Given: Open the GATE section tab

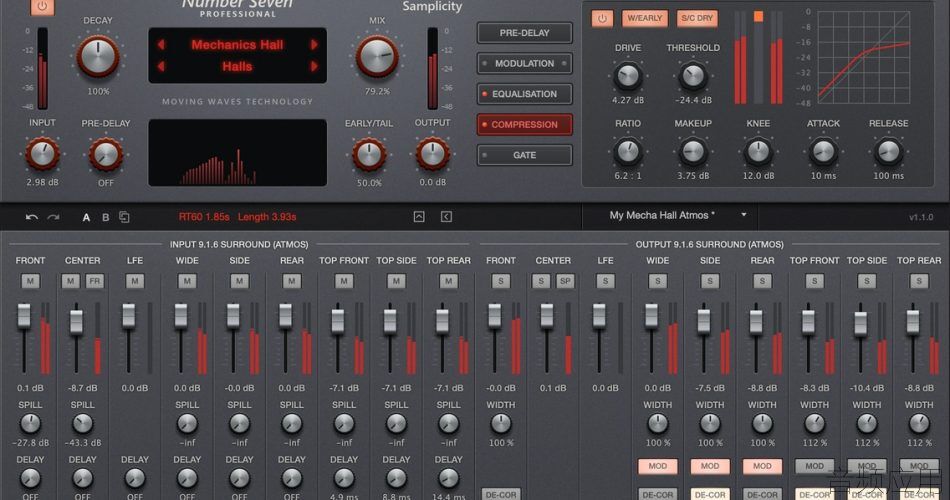Looking at the screenshot, I should coord(525,155).
